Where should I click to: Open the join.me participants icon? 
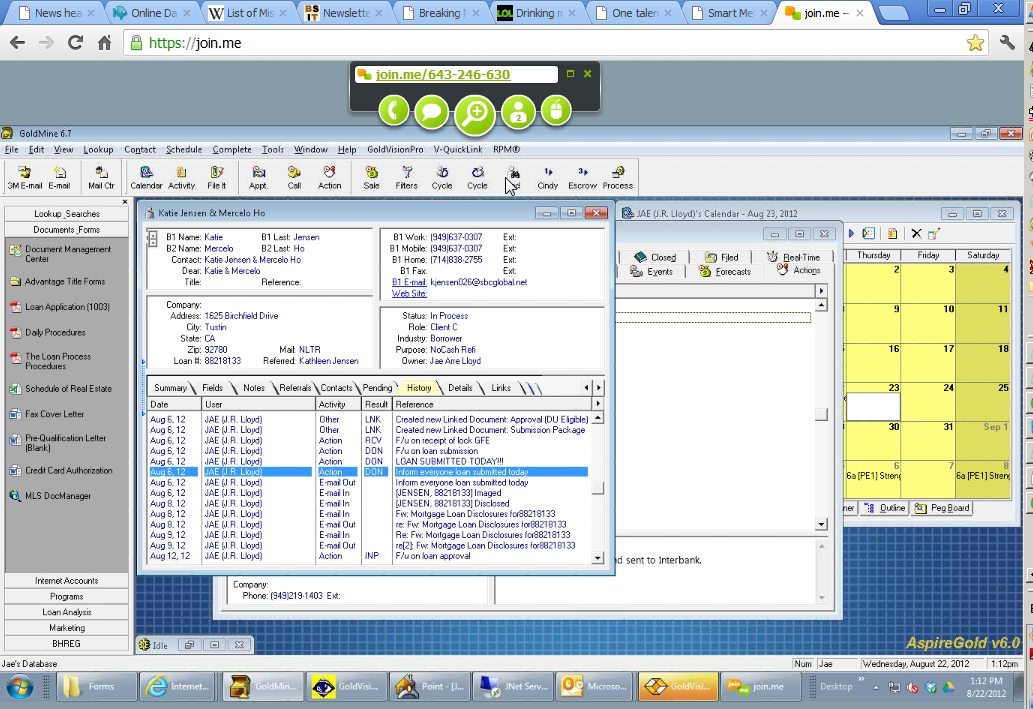point(518,111)
